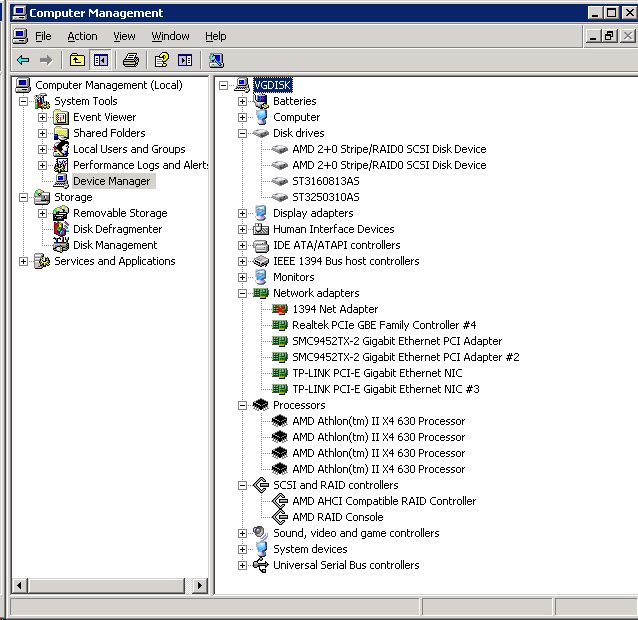Click the left pane horizontal scrollbar thumb

[x=106, y=586]
